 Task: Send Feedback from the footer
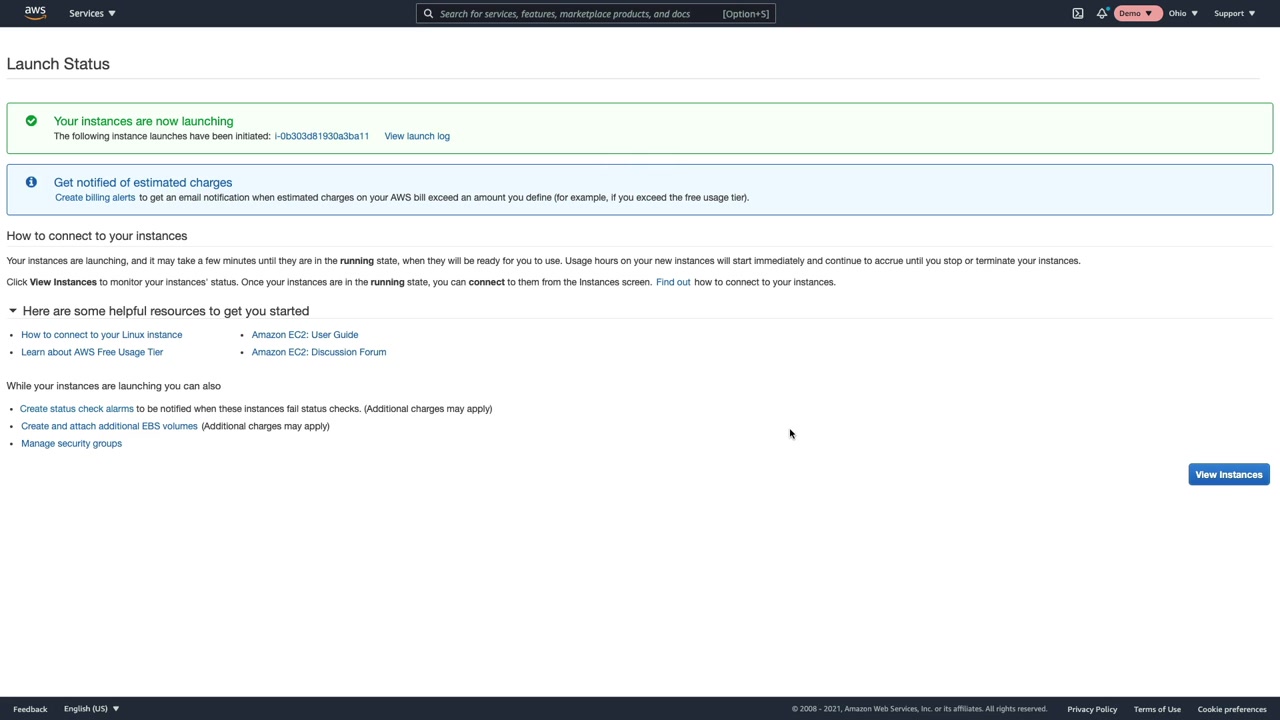pos(30,709)
